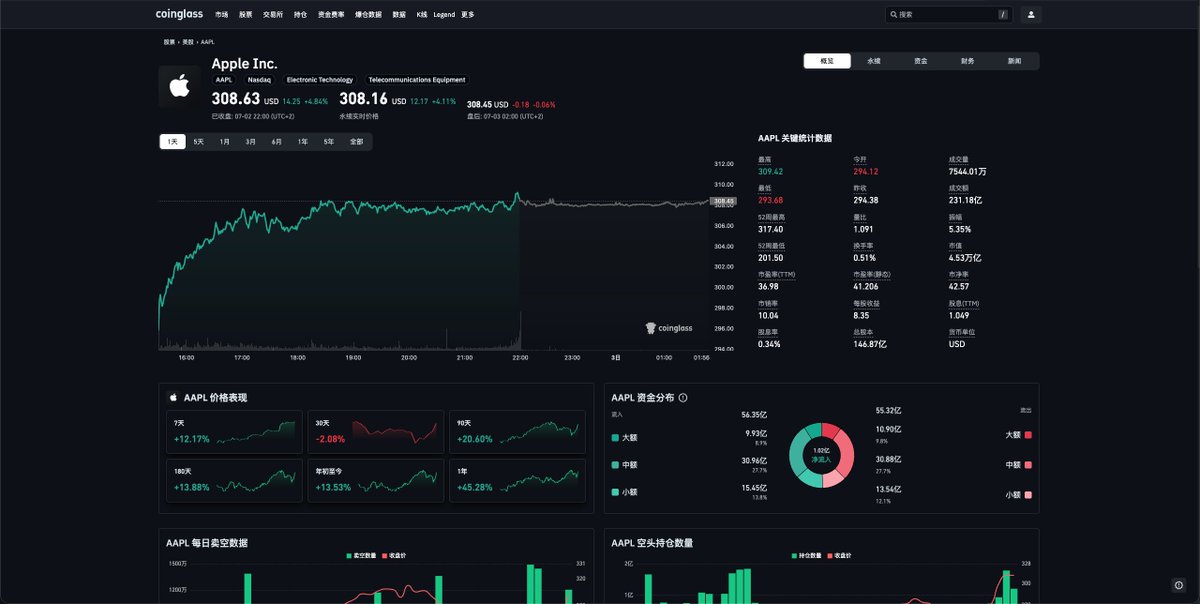Image resolution: width=1200 pixels, height=604 pixels.
Task: Select the 全部 chart range
Action: pyautogui.click(x=357, y=142)
